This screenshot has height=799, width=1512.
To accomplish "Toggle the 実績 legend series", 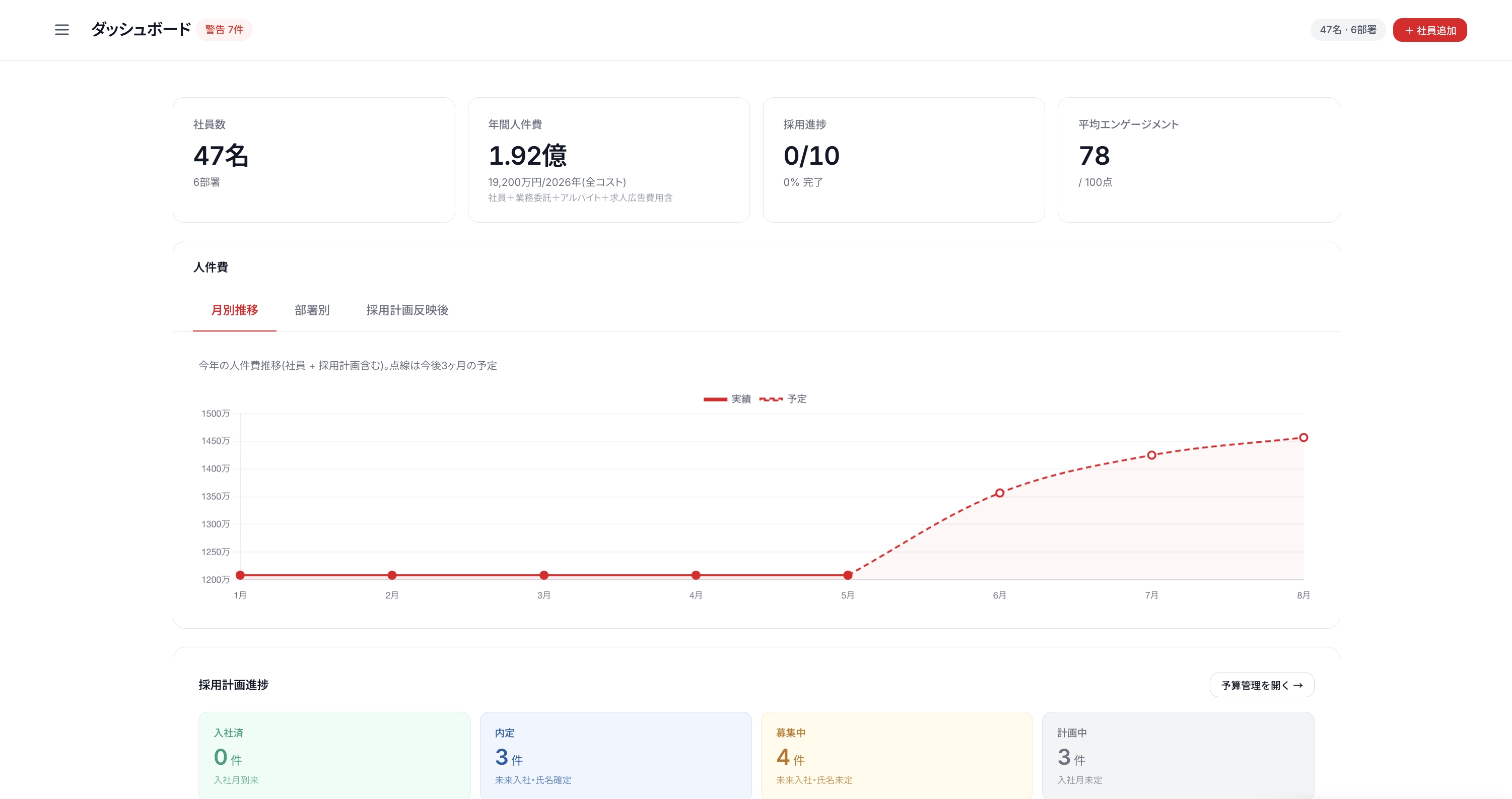I will click(x=727, y=399).
